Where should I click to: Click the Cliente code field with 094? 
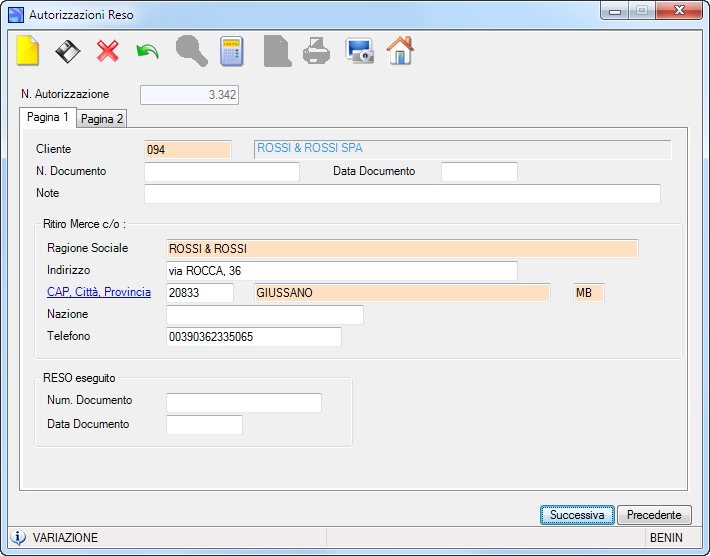pyautogui.click(x=187, y=150)
